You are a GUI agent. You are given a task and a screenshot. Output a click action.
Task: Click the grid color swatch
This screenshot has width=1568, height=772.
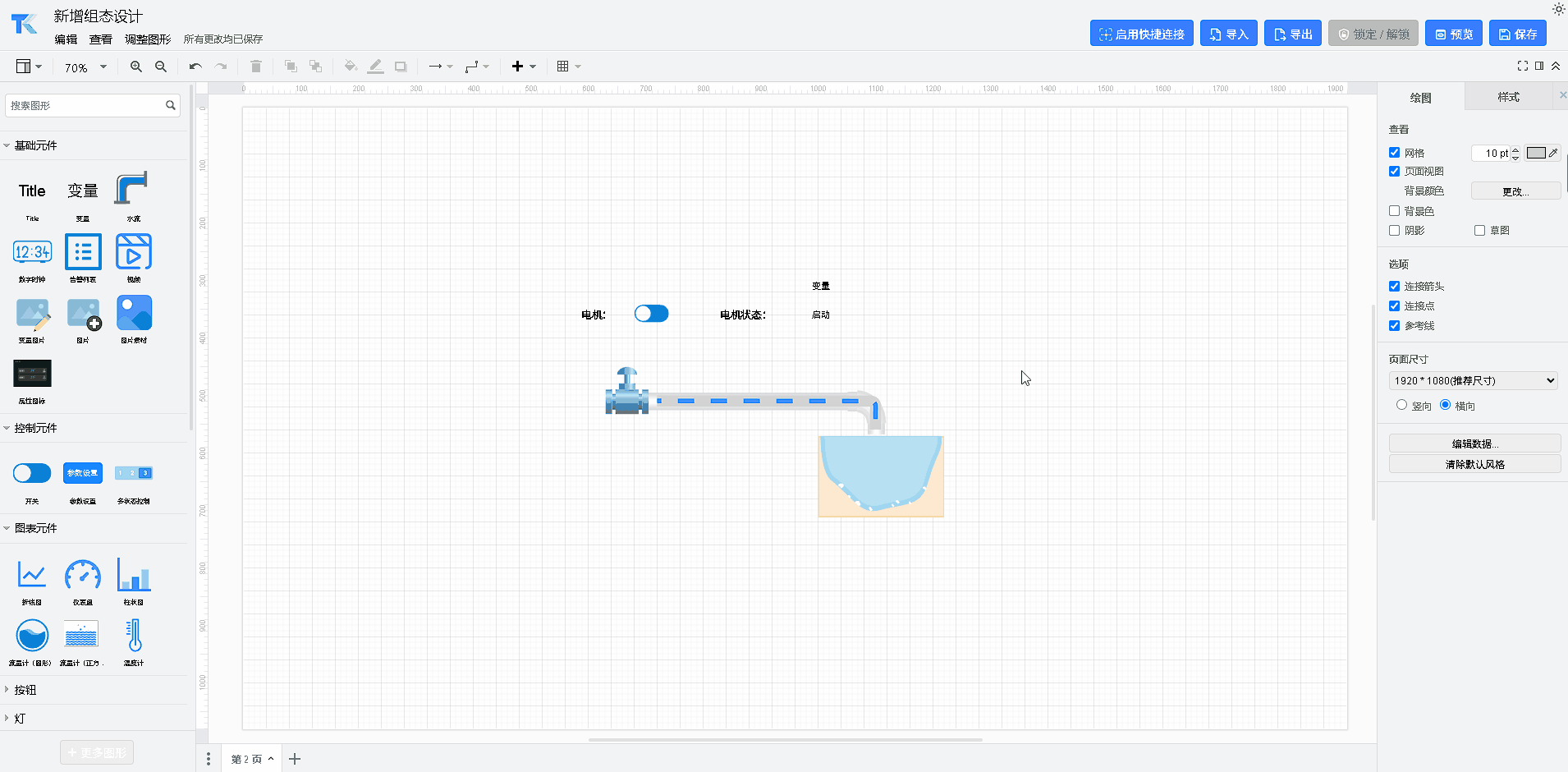(1536, 153)
